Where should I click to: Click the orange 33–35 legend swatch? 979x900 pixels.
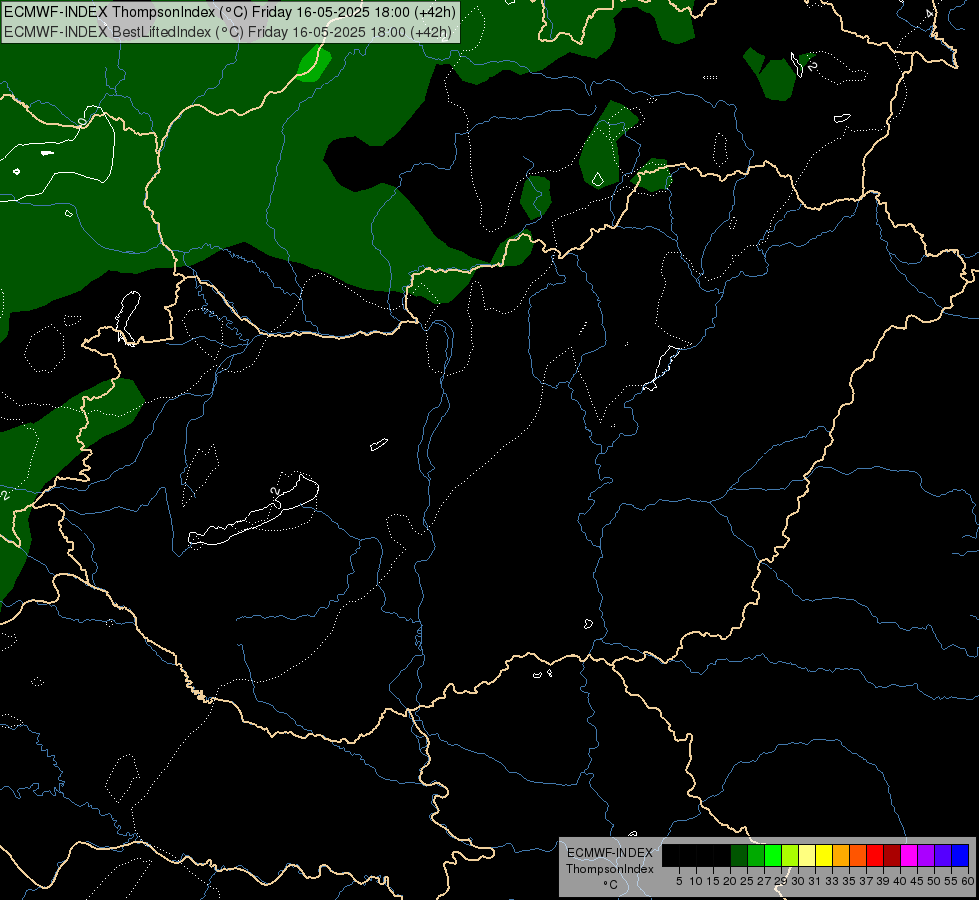[x=841, y=855]
